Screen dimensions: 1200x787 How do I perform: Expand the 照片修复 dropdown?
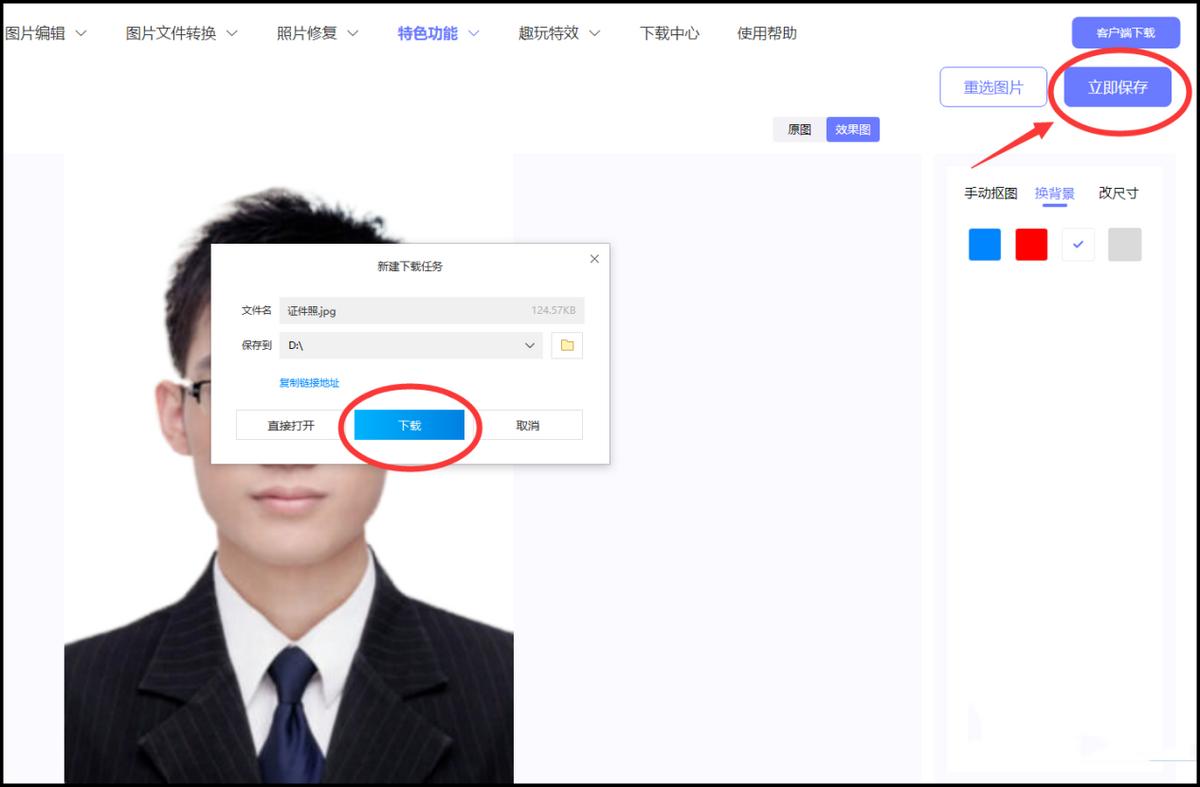coord(310,32)
